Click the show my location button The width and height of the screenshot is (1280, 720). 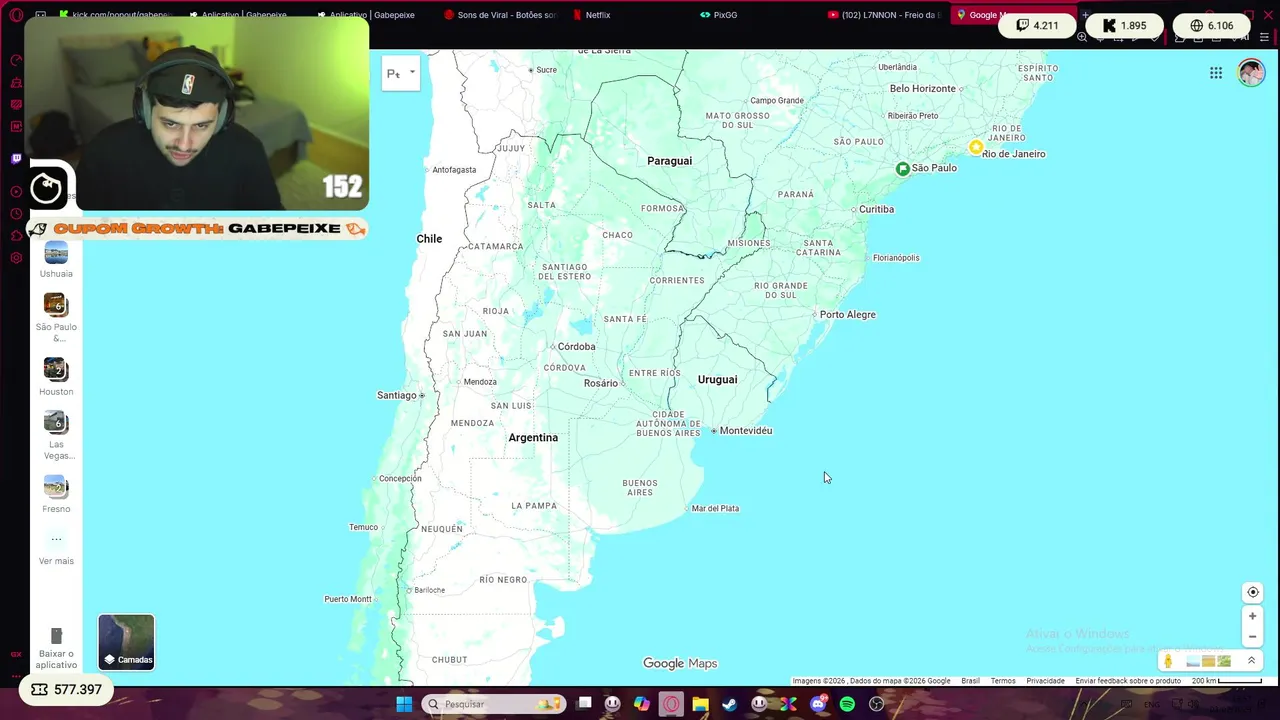pos(1252,592)
